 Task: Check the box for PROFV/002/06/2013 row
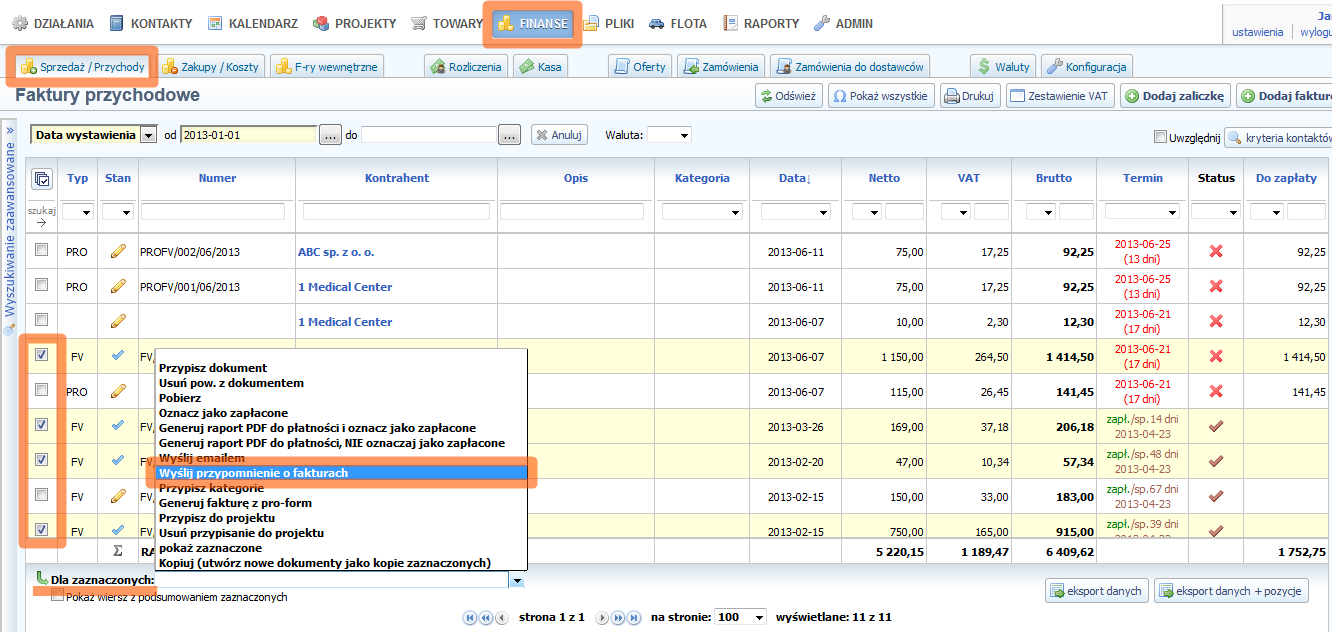coord(42,250)
